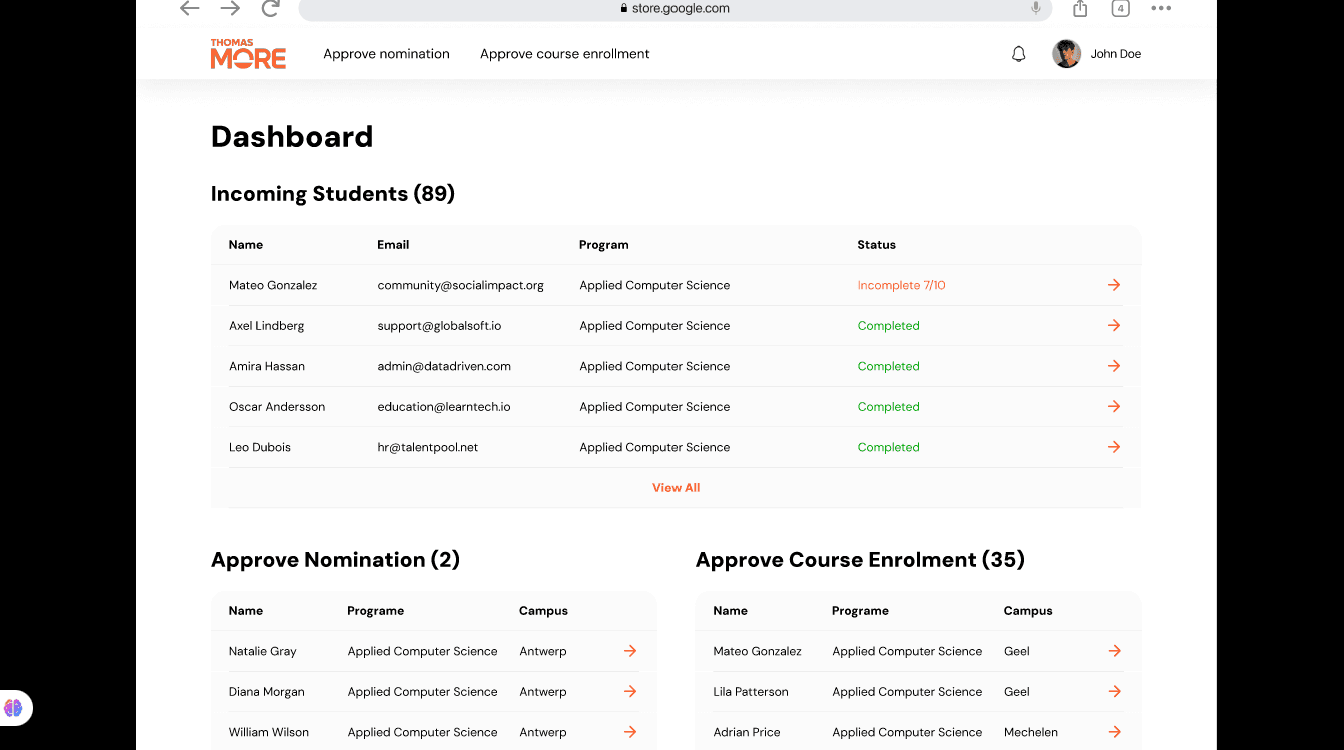1344x750 pixels.
Task: Open the Approve course enrollment menu item
Action: click(565, 54)
